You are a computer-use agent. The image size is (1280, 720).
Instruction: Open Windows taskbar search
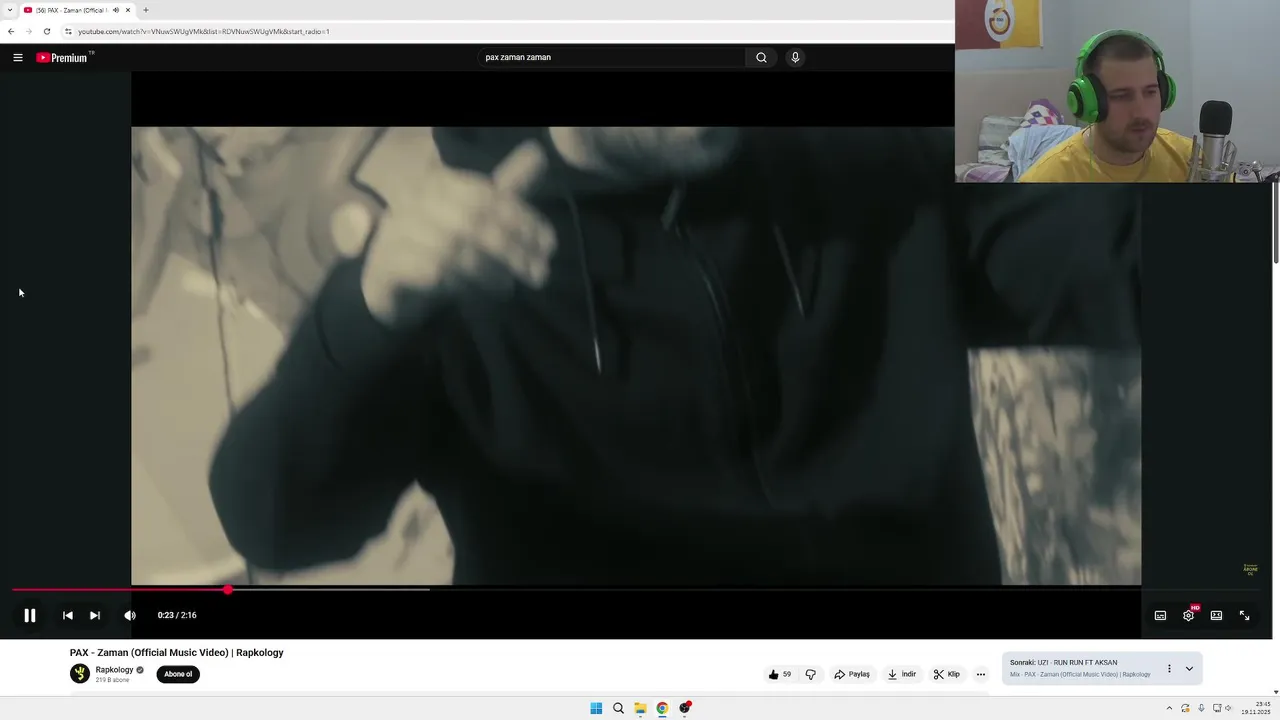(x=618, y=708)
